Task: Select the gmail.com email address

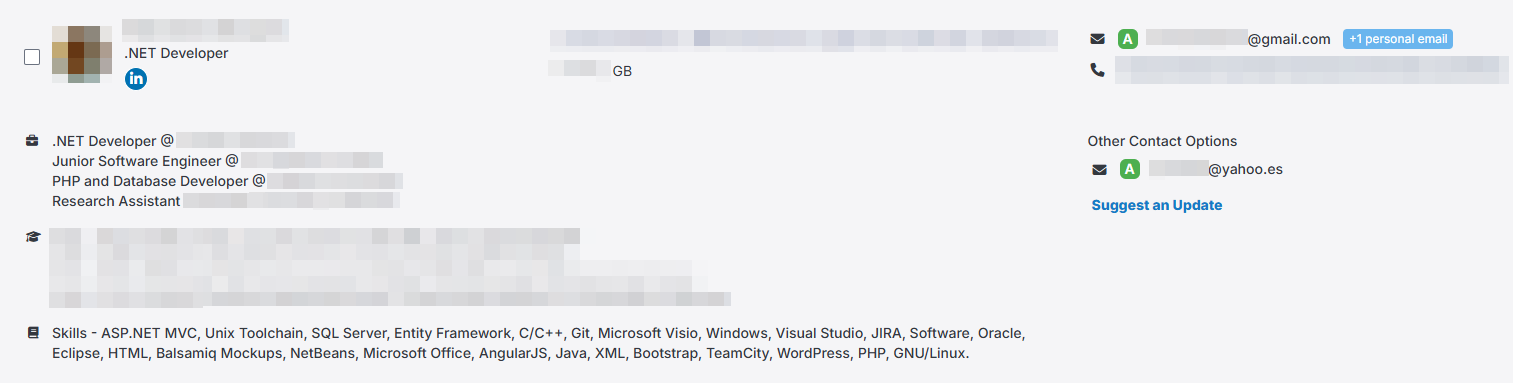Action: click(x=1238, y=39)
